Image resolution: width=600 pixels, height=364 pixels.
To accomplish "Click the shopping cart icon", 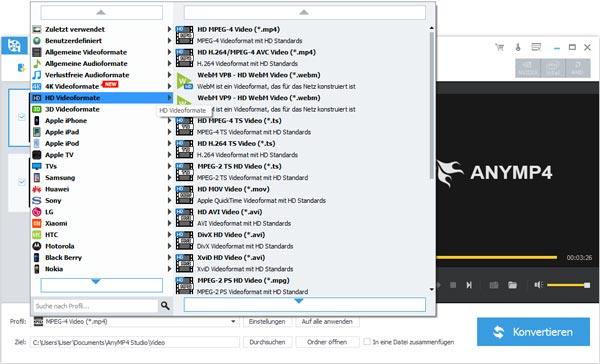I will pyautogui.click(x=499, y=47).
